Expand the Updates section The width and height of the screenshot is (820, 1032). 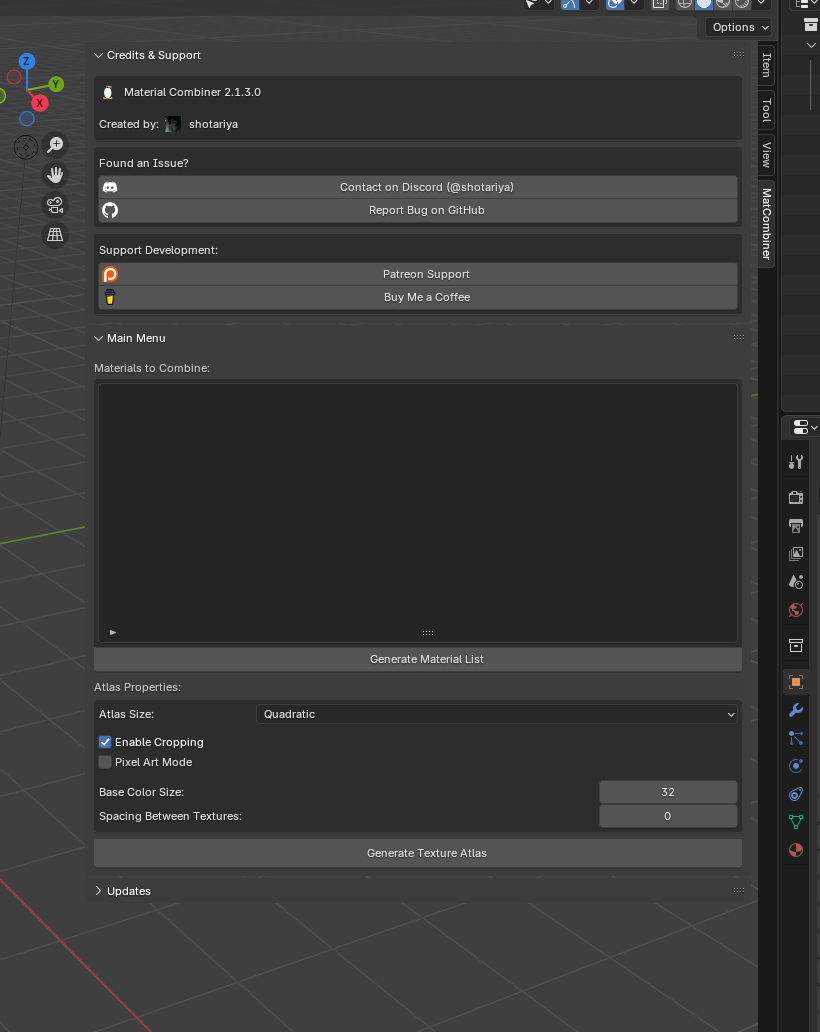[98, 890]
